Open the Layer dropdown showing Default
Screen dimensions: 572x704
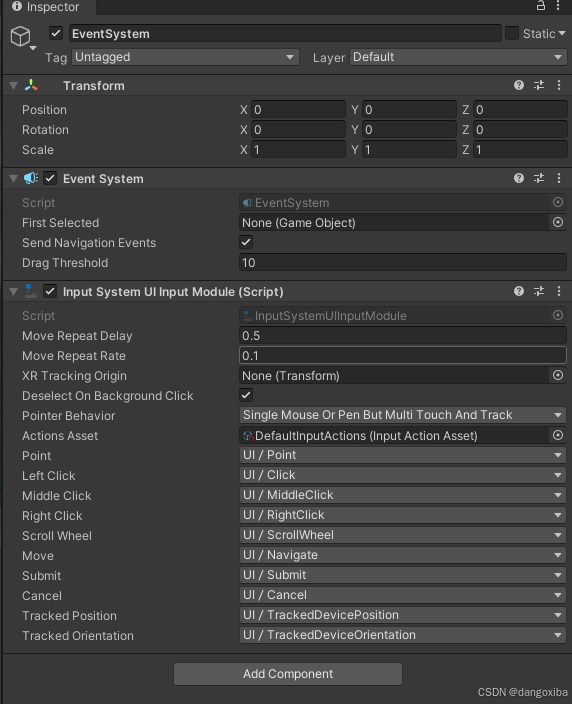458,57
